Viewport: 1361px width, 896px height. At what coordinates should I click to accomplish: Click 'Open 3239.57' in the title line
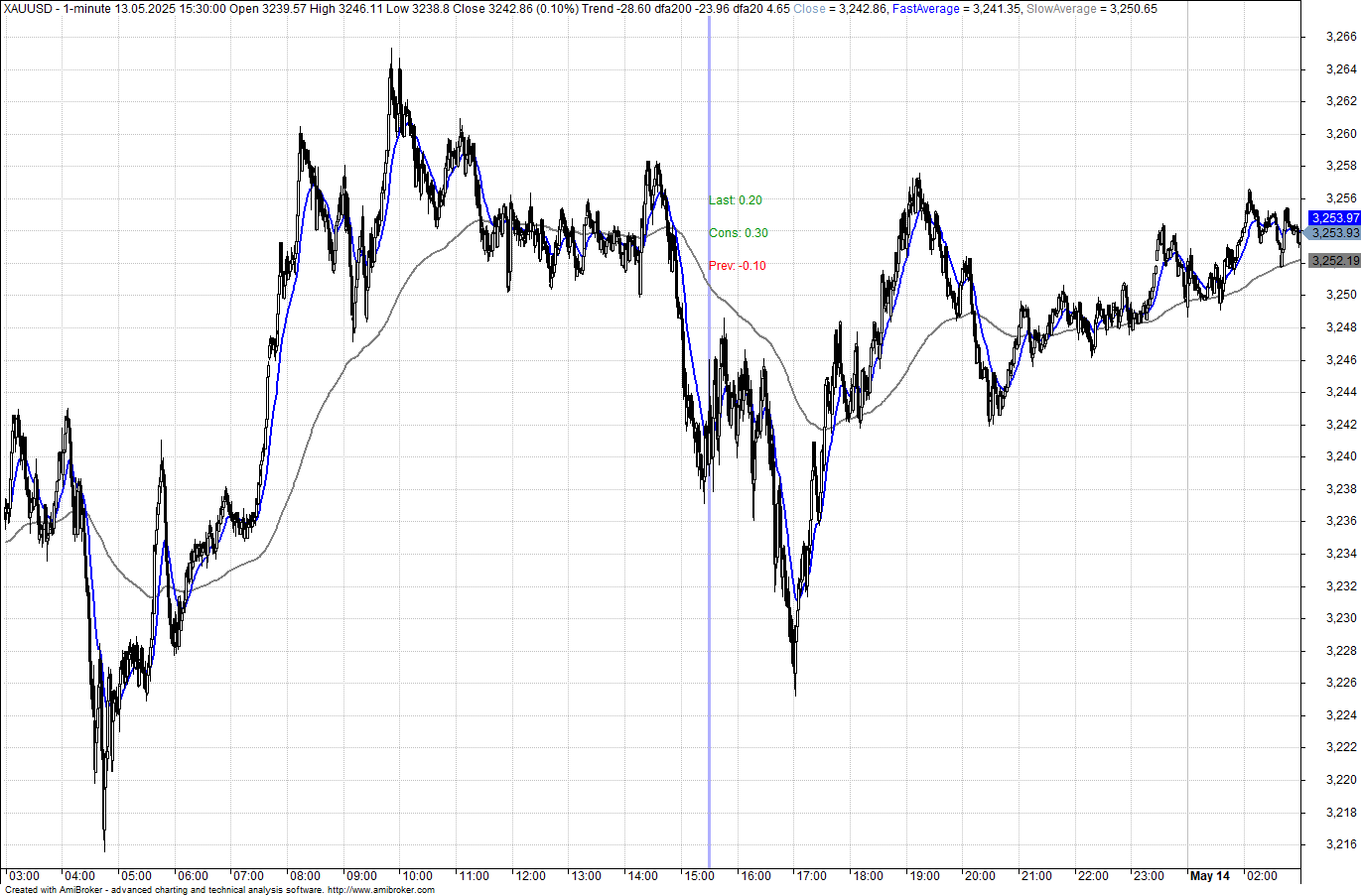click(x=267, y=9)
